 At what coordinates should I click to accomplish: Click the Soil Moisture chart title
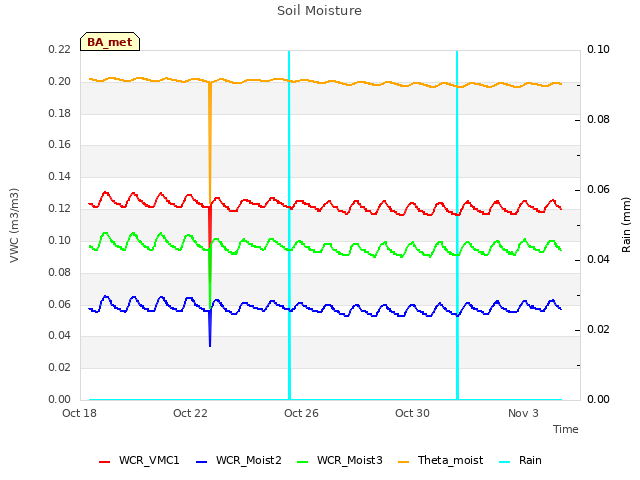[319, 11]
